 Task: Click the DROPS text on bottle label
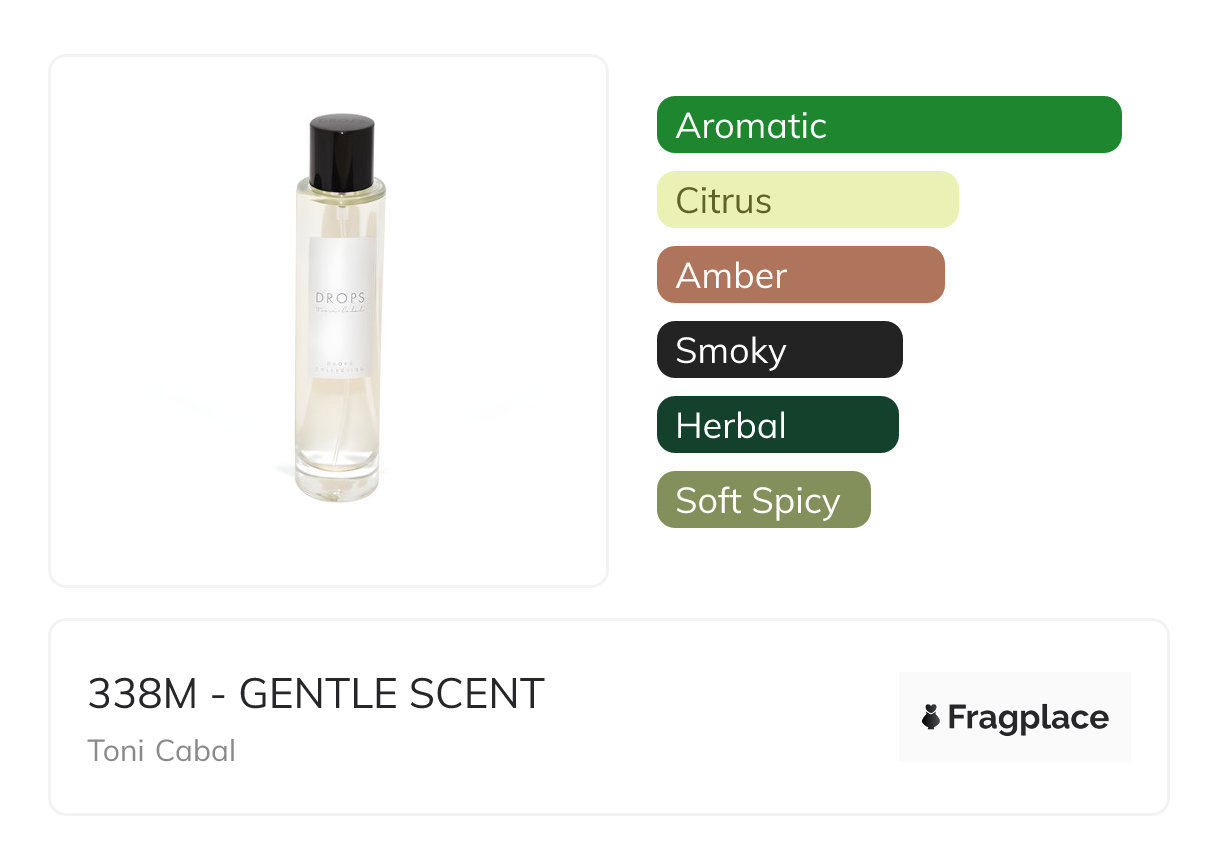point(341,298)
